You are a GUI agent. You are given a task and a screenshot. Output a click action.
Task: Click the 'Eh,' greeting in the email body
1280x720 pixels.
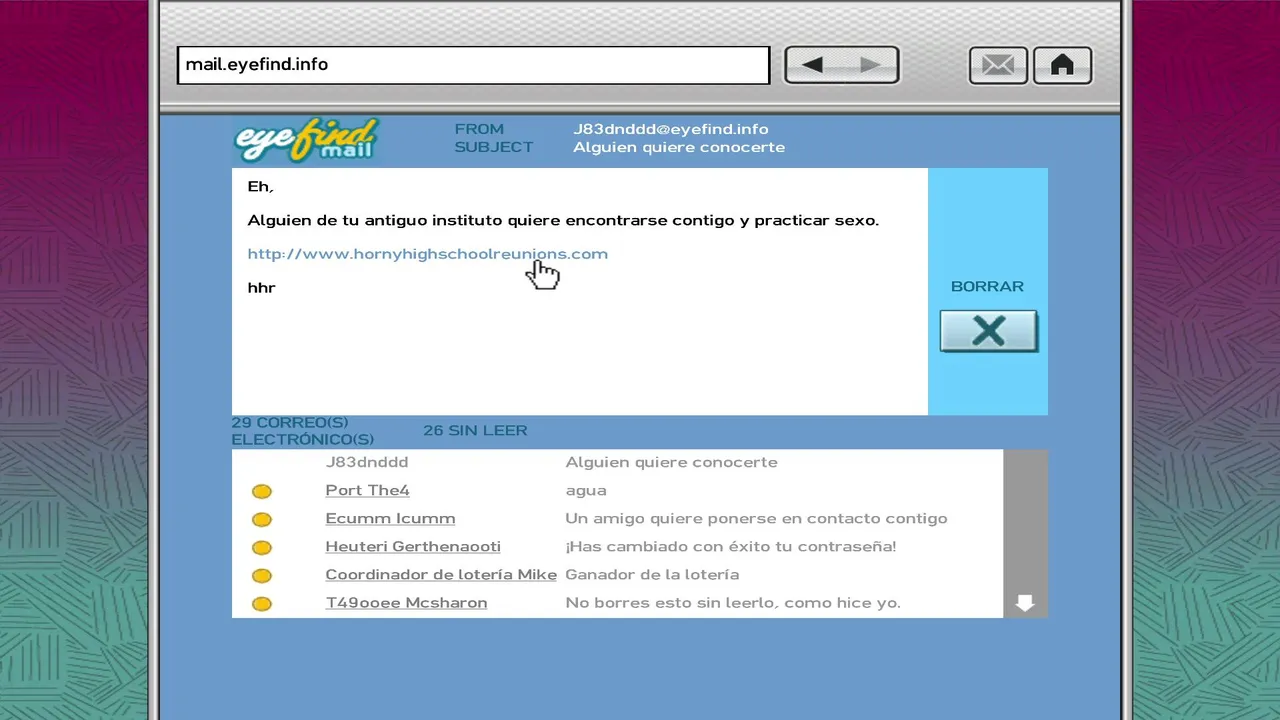point(260,186)
